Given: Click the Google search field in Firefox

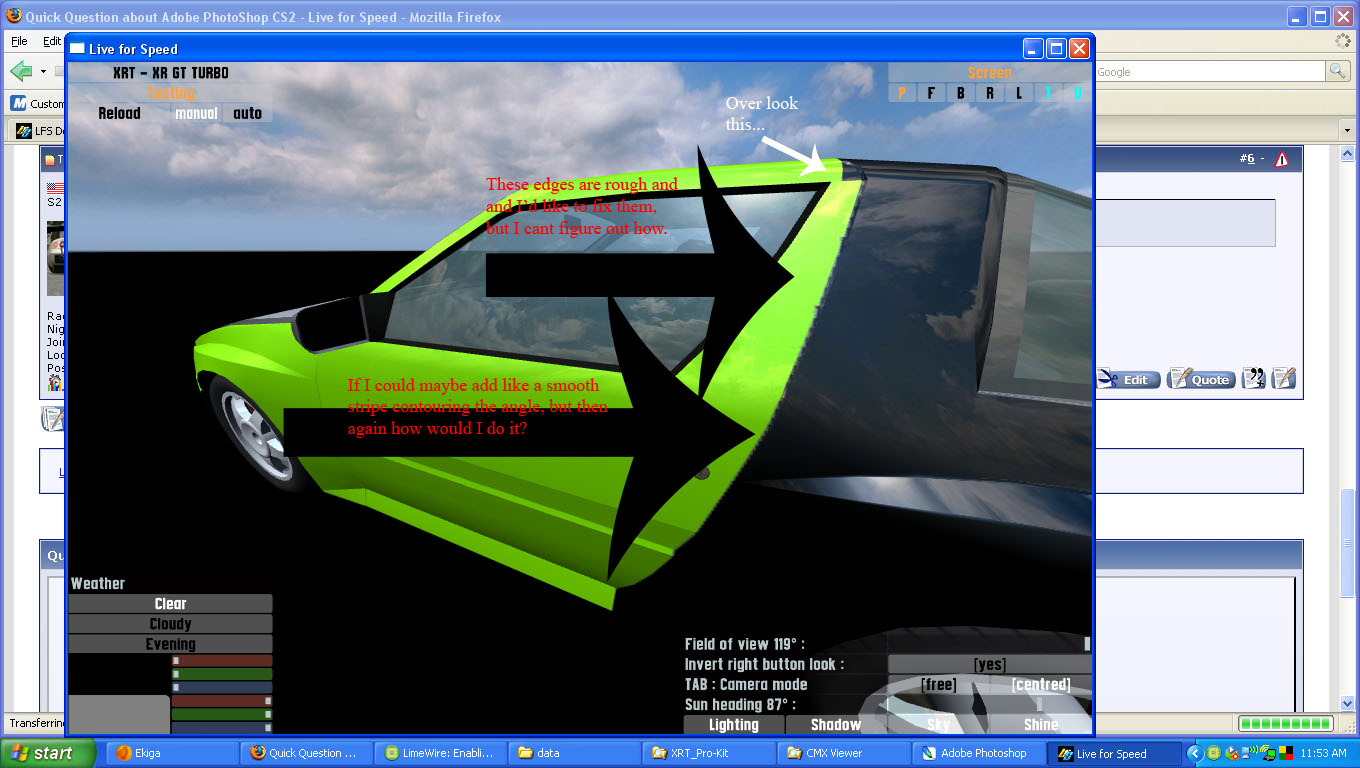Looking at the screenshot, I should (1210, 72).
